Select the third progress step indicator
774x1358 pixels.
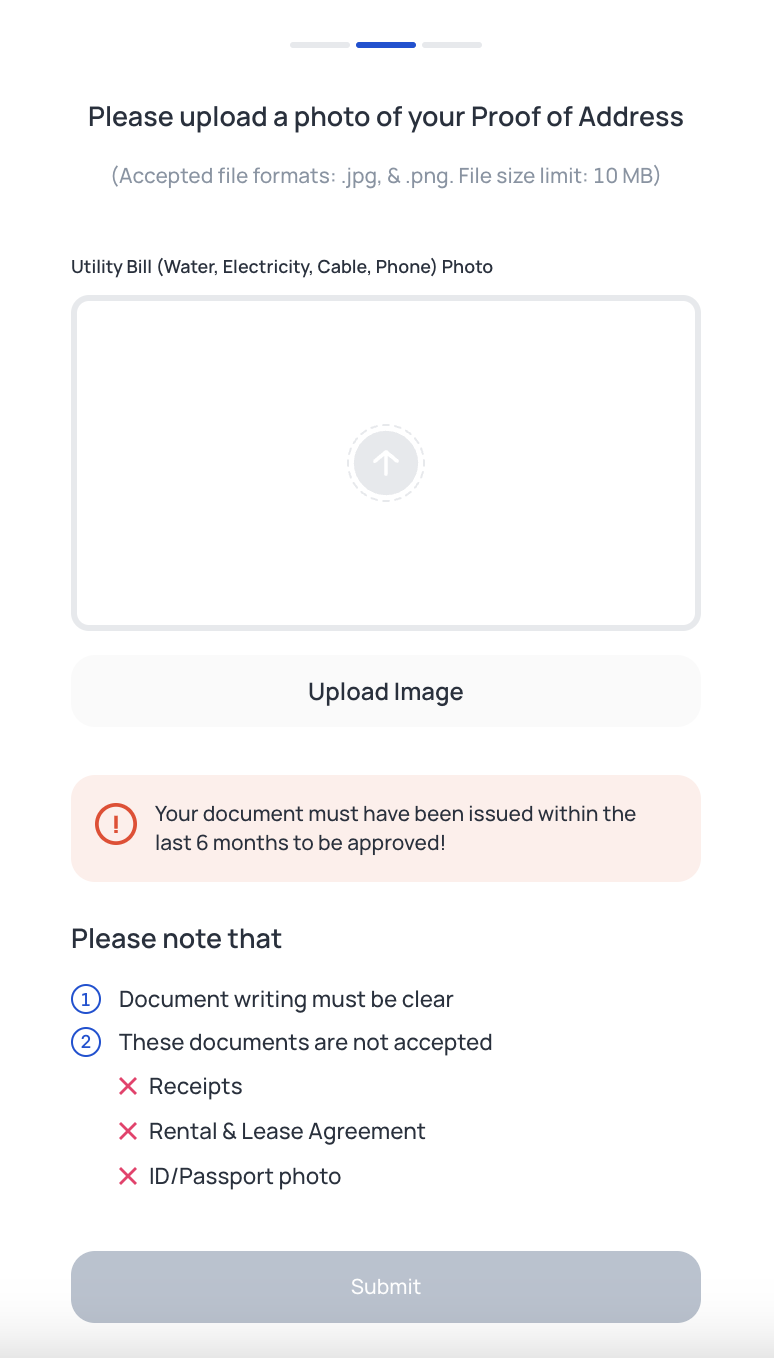pyautogui.click(x=452, y=45)
